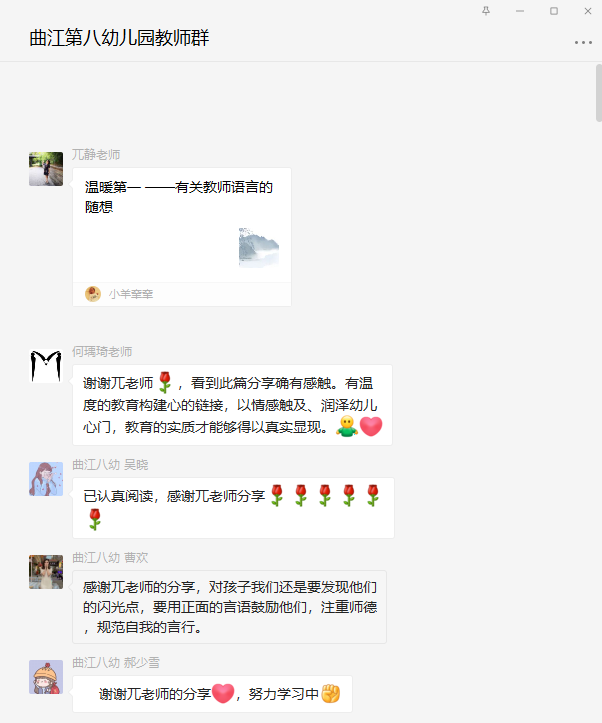602x723 pixels.
Task: Click 郝少雪's orange hat cartoon avatar
Action: pos(46,677)
